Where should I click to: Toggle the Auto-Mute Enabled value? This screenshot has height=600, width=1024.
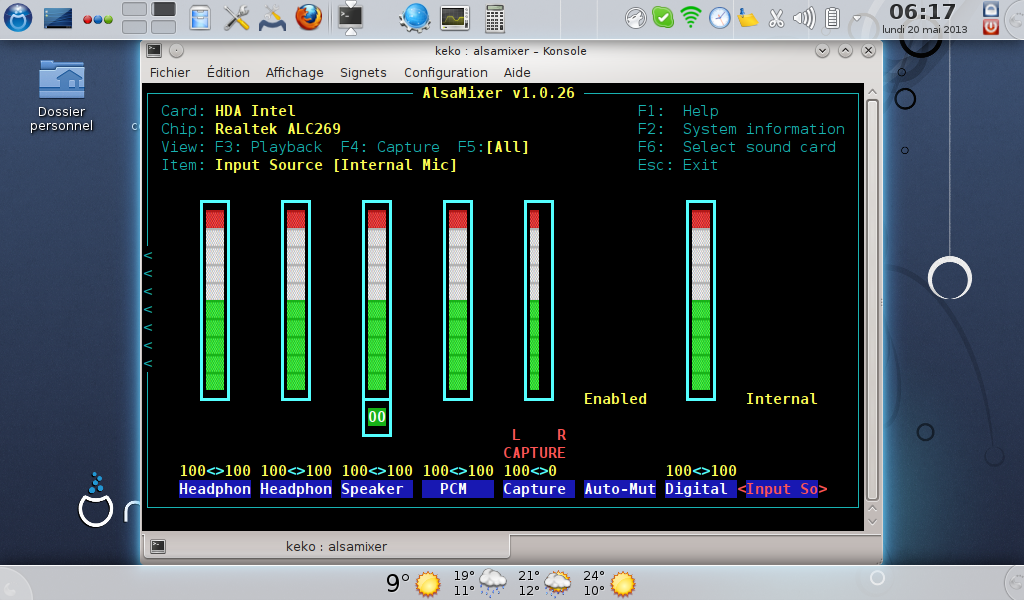point(615,399)
